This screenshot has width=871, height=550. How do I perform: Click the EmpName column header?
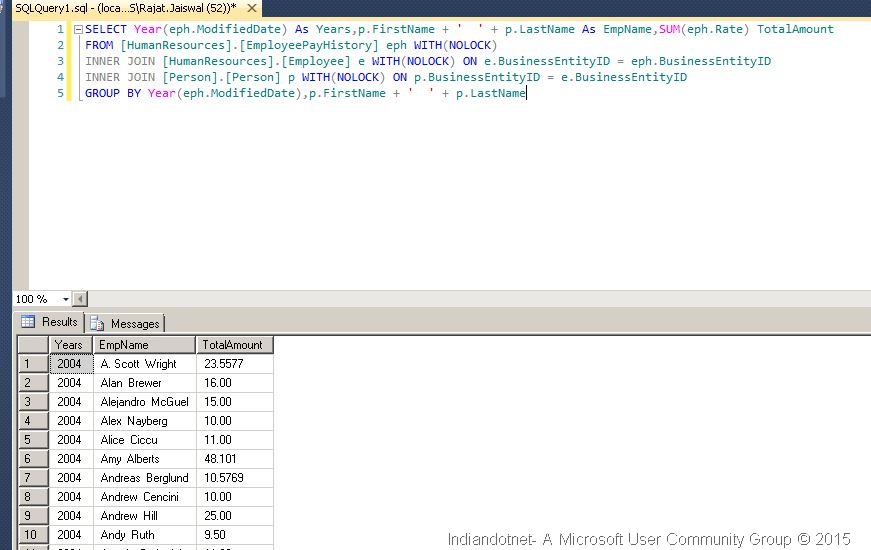tap(144, 345)
